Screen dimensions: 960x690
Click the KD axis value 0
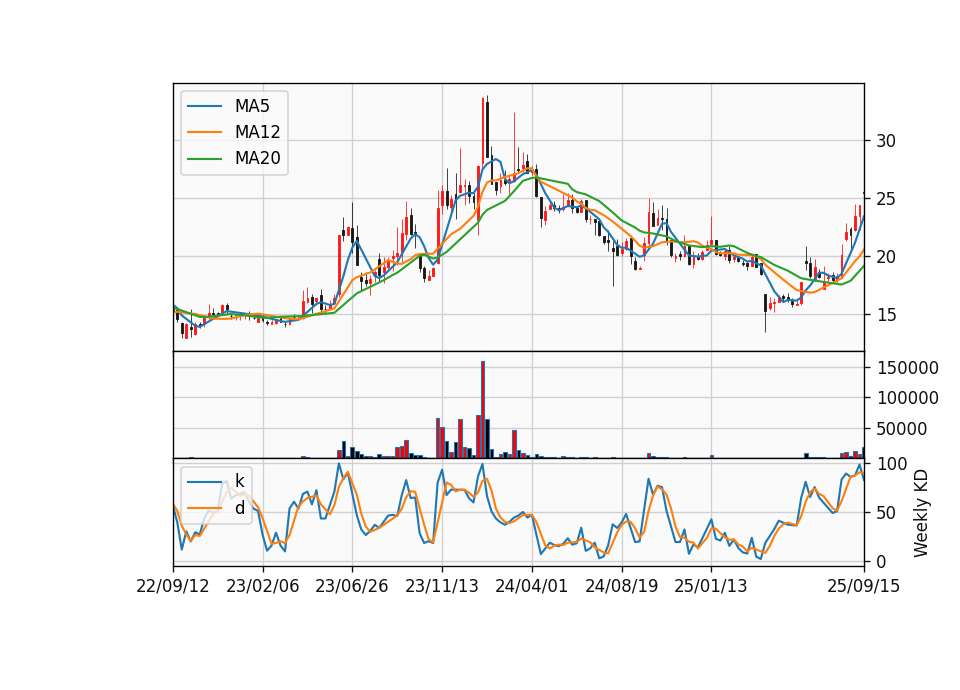[x=881, y=561]
